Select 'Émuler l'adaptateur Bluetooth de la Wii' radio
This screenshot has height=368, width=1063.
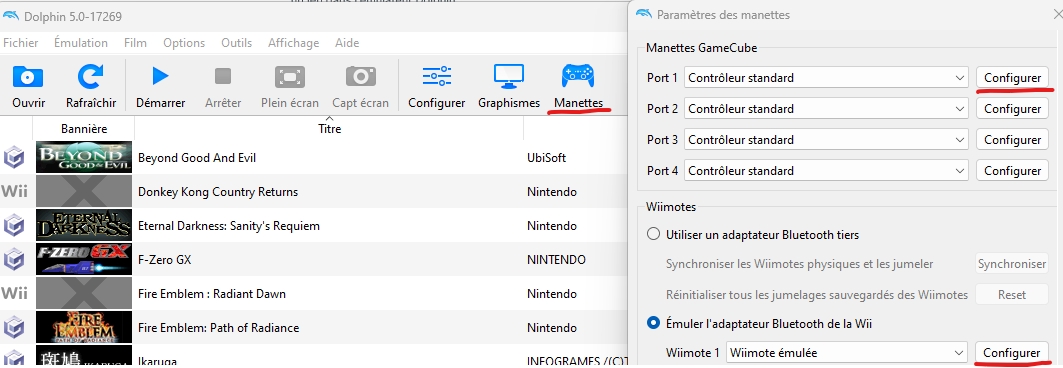pyautogui.click(x=654, y=323)
